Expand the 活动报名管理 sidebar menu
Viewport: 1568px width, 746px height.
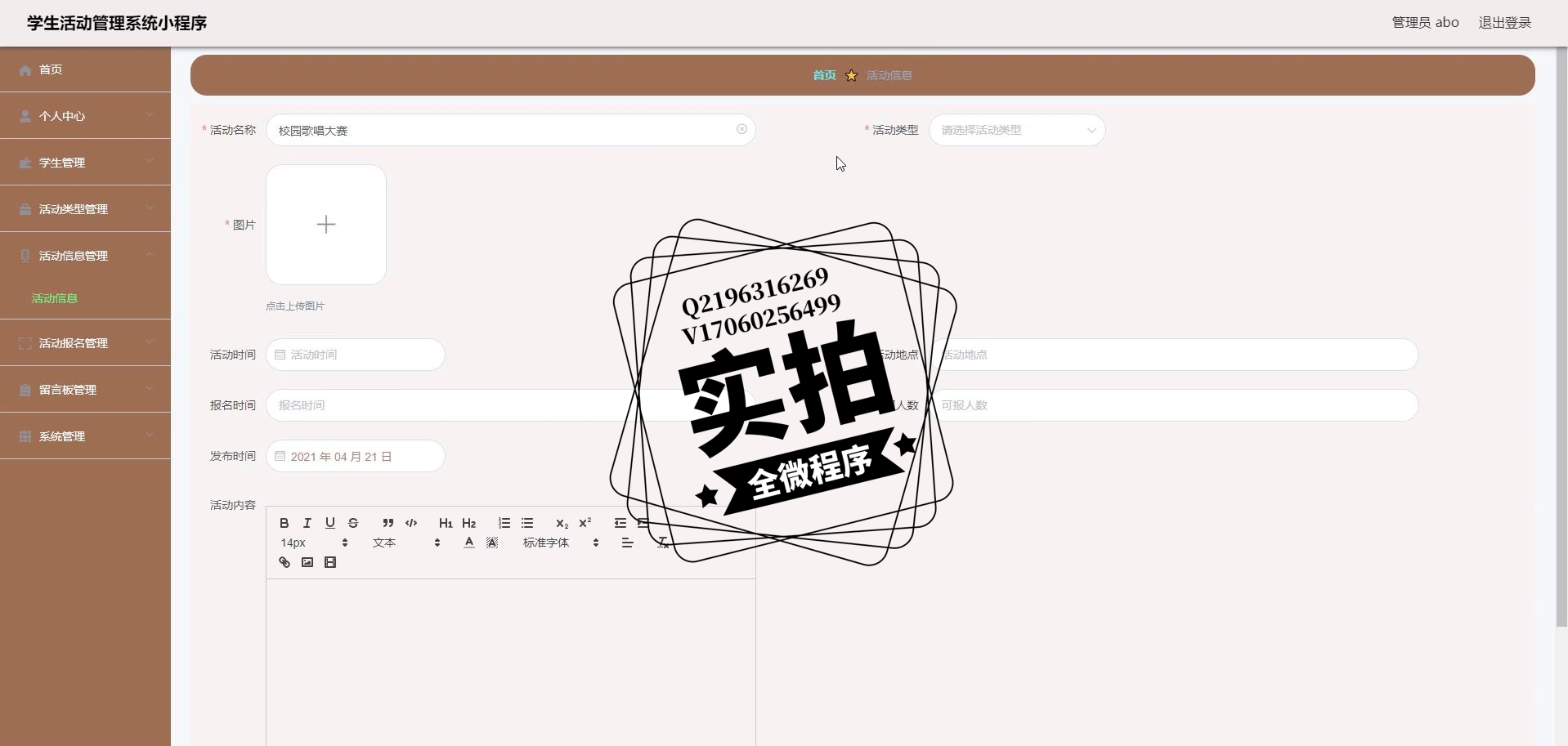click(86, 343)
